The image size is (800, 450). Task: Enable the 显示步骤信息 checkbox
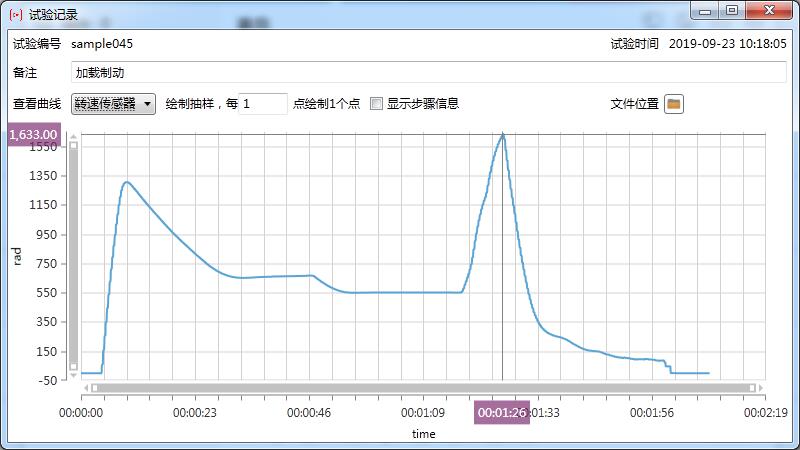377,104
